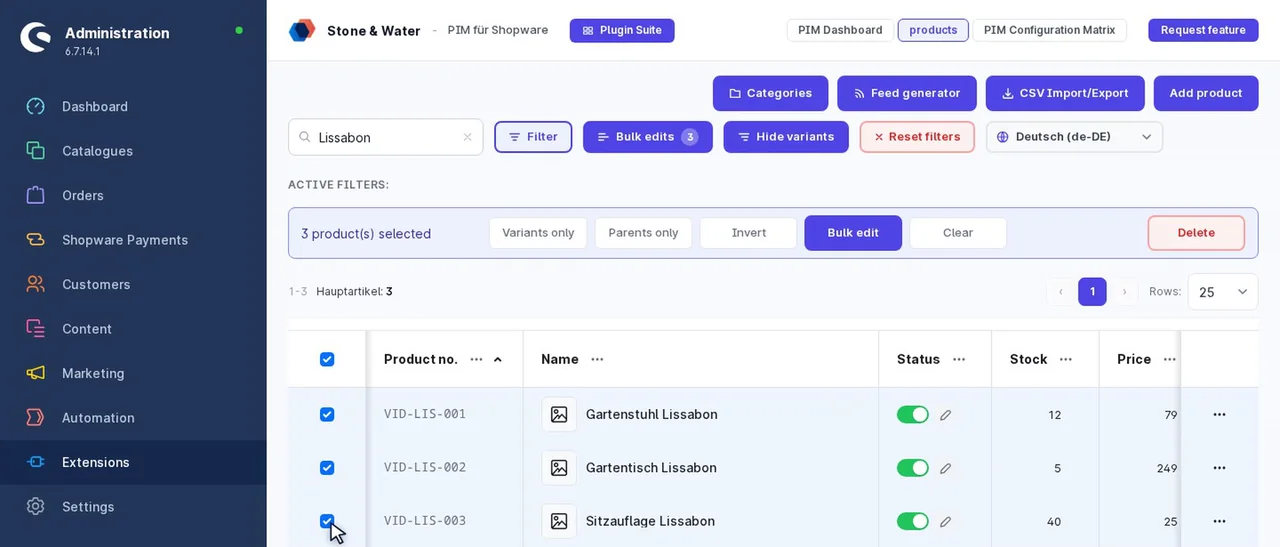Click the Automation sidebar icon
1280x547 pixels.
point(36,417)
